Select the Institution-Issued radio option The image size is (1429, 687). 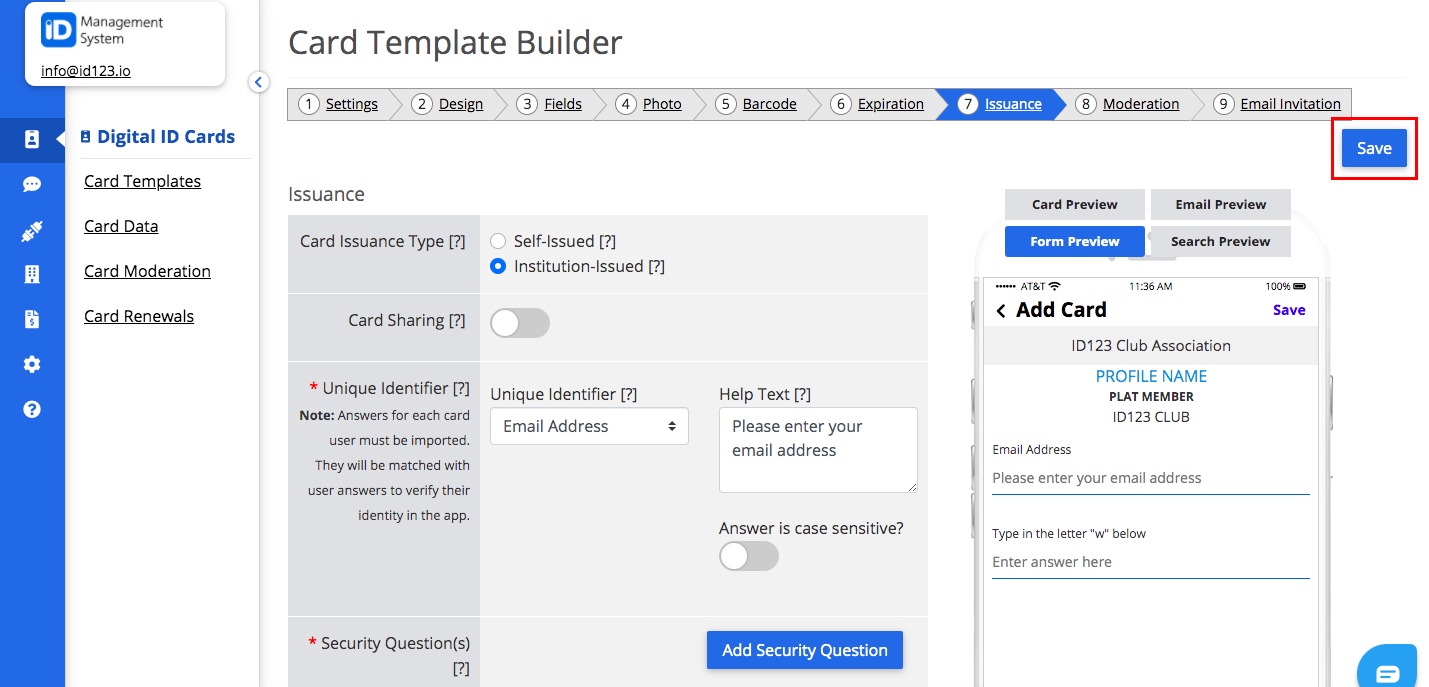click(x=498, y=266)
